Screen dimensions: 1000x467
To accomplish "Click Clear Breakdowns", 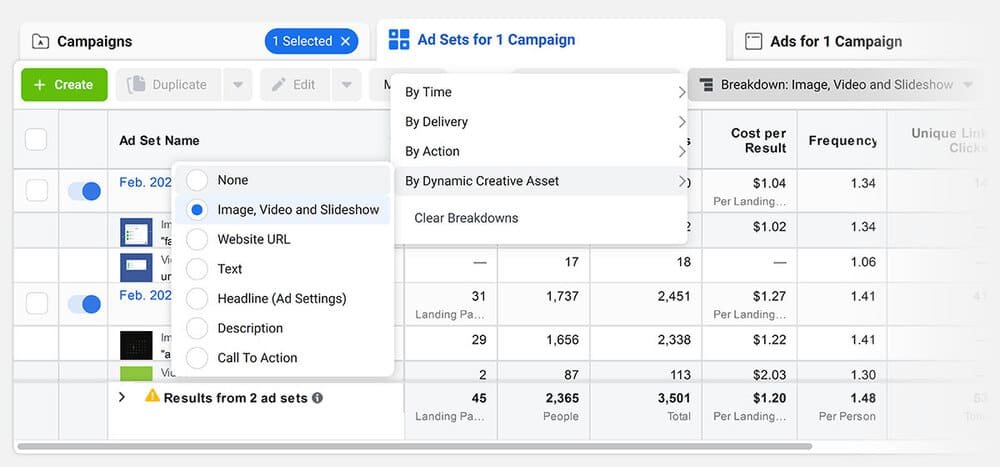I will pos(466,218).
